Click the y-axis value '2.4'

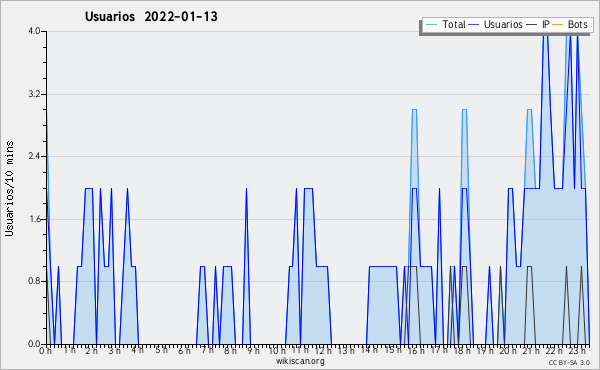(34, 156)
